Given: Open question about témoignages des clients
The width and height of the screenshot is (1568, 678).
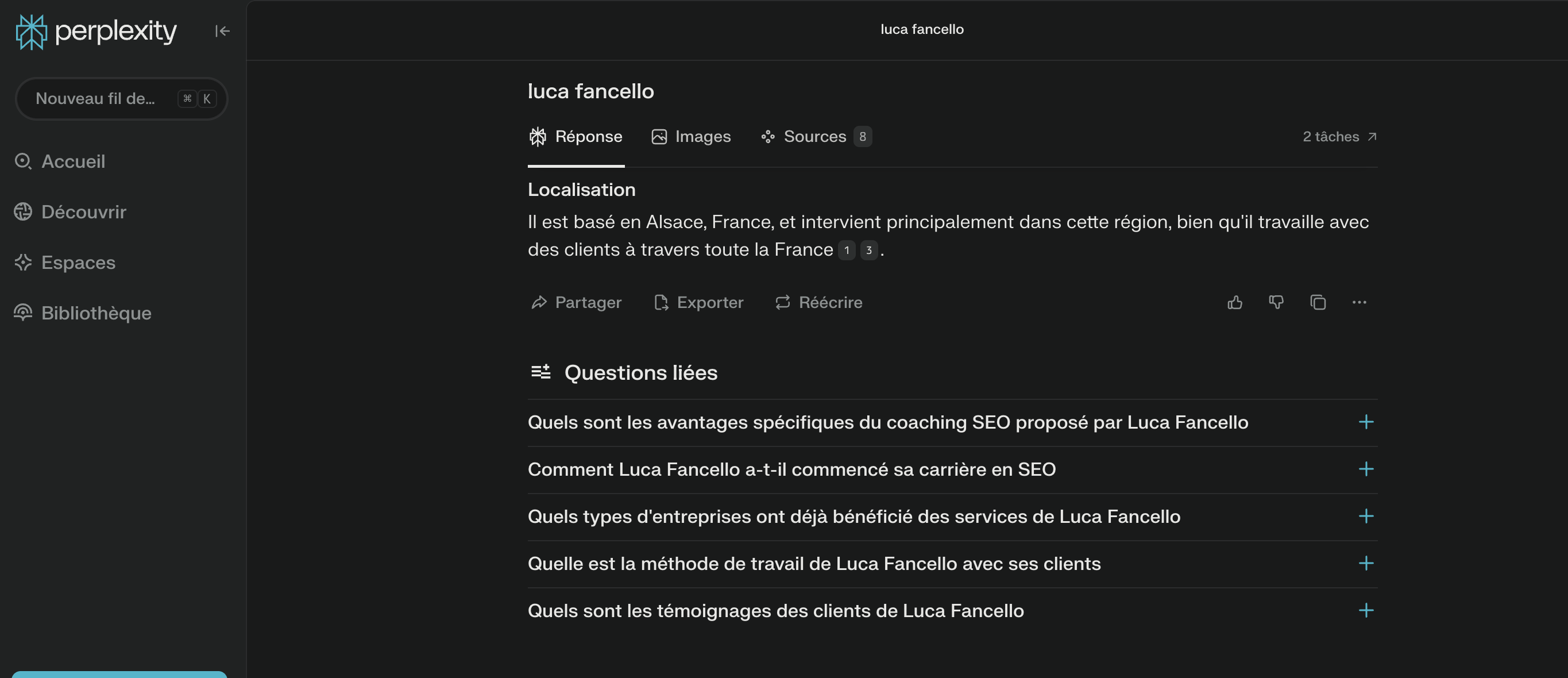Looking at the screenshot, I should [953, 611].
